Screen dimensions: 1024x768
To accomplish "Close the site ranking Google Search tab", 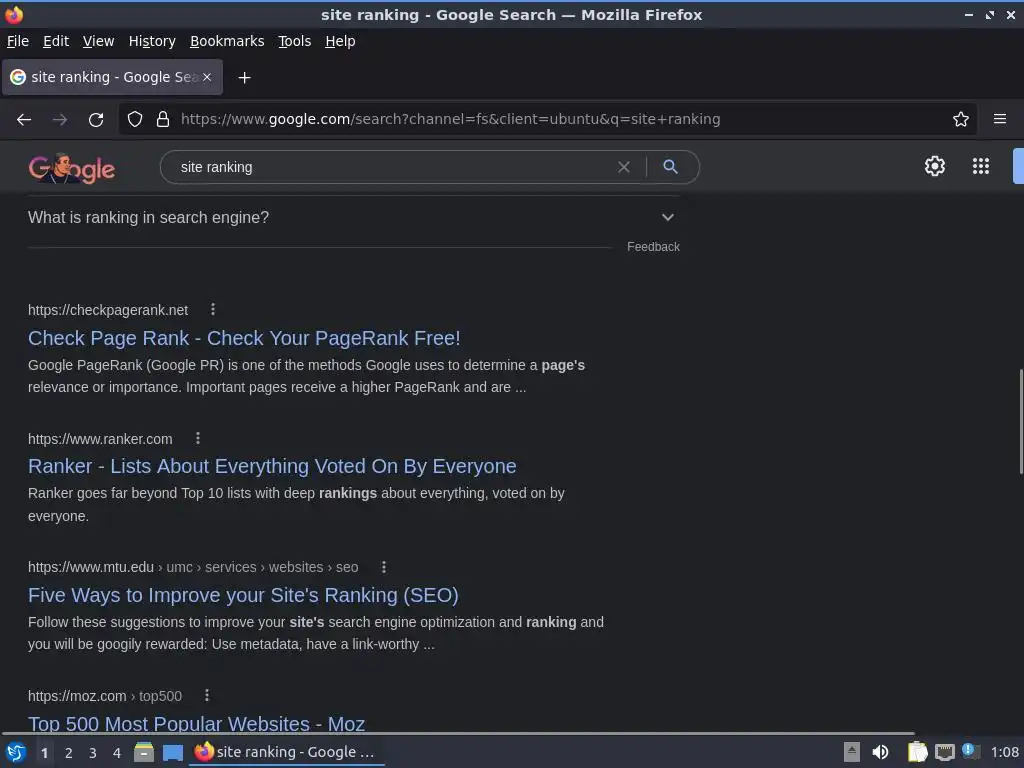I will (207, 77).
